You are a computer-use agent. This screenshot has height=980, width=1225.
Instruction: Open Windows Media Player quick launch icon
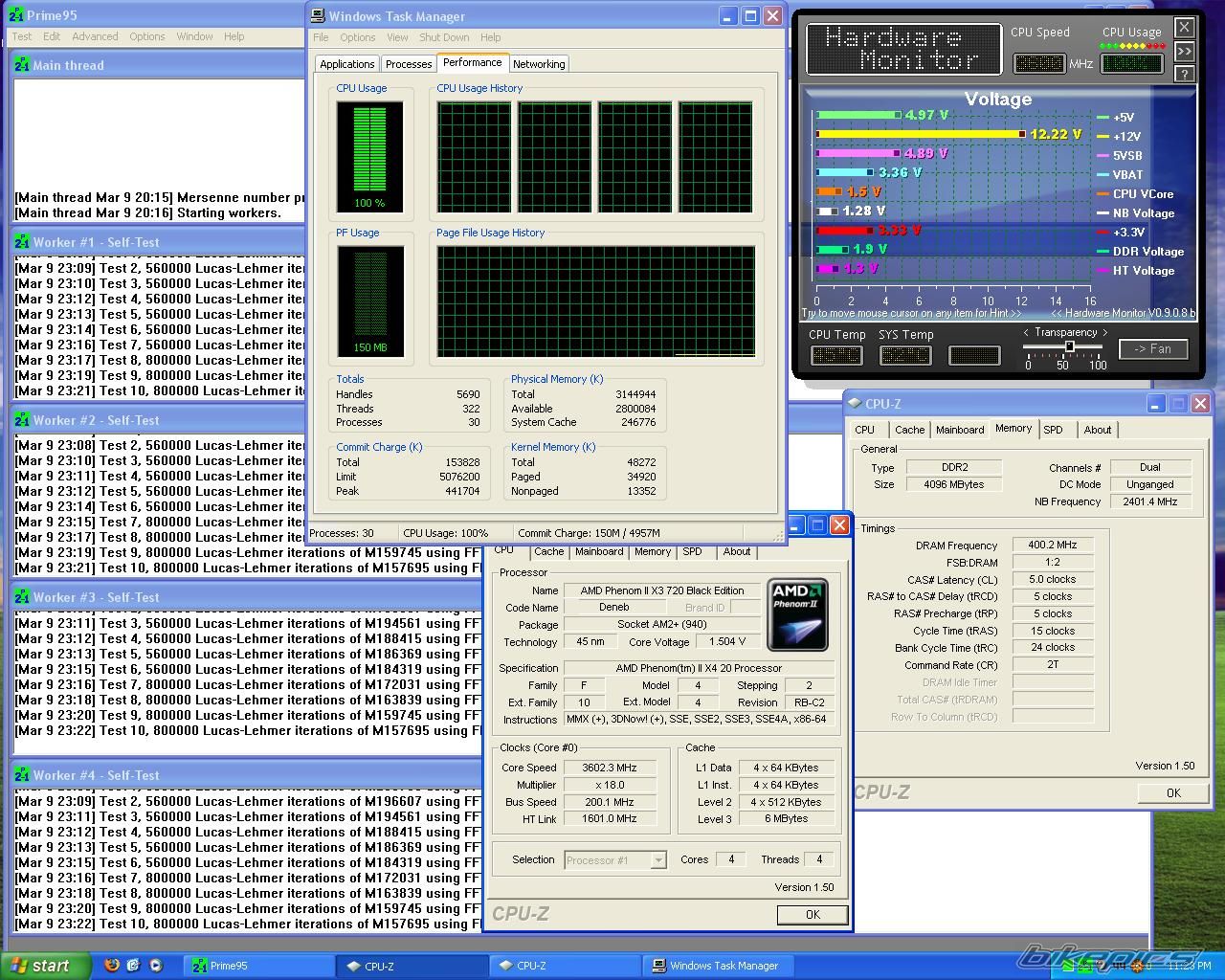tap(155, 965)
